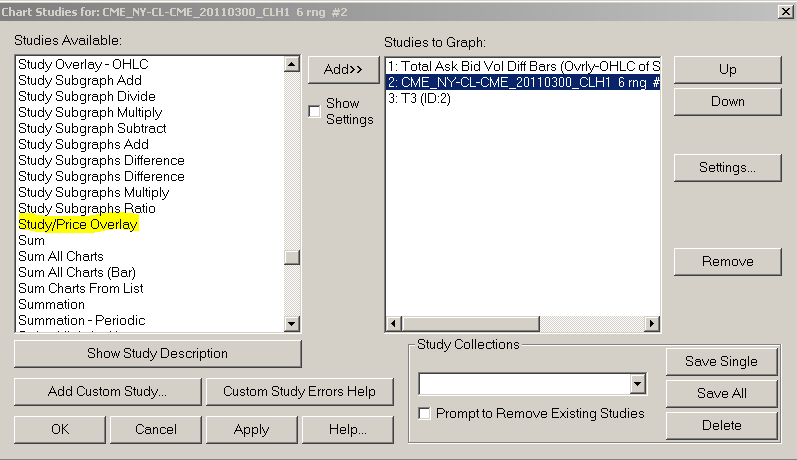Click Save Single in Study Collections
The height and width of the screenshot is (460, 797).
(x=721, y=361)
